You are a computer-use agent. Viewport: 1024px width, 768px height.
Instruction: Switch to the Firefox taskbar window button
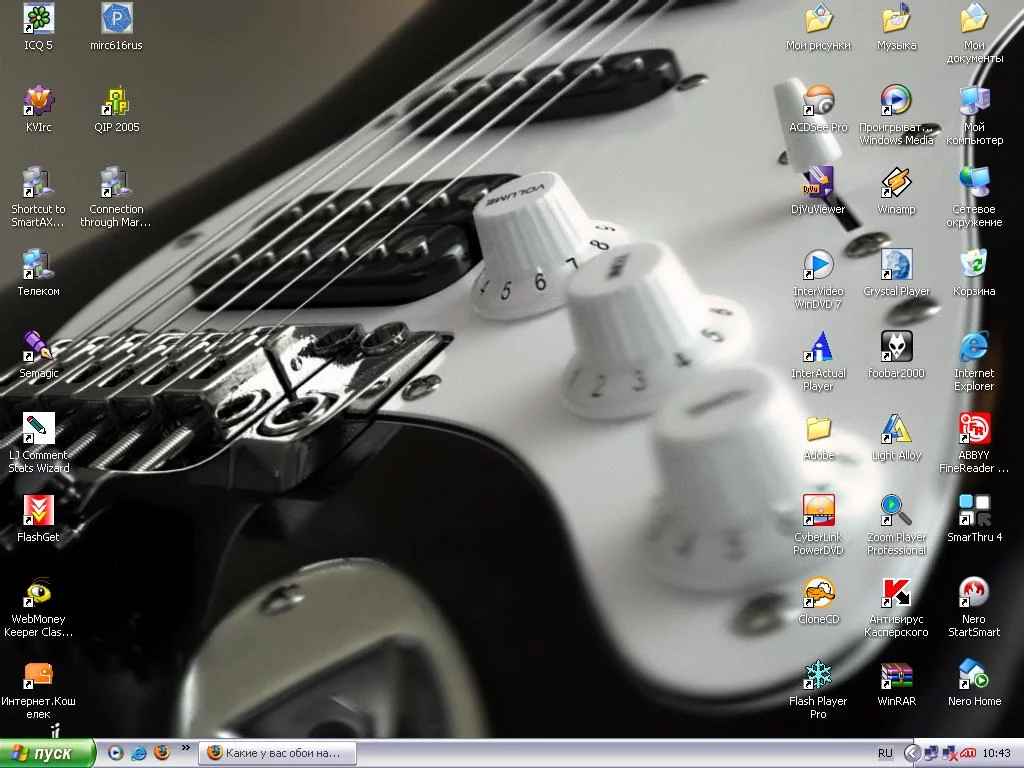(x=275, y=753)
